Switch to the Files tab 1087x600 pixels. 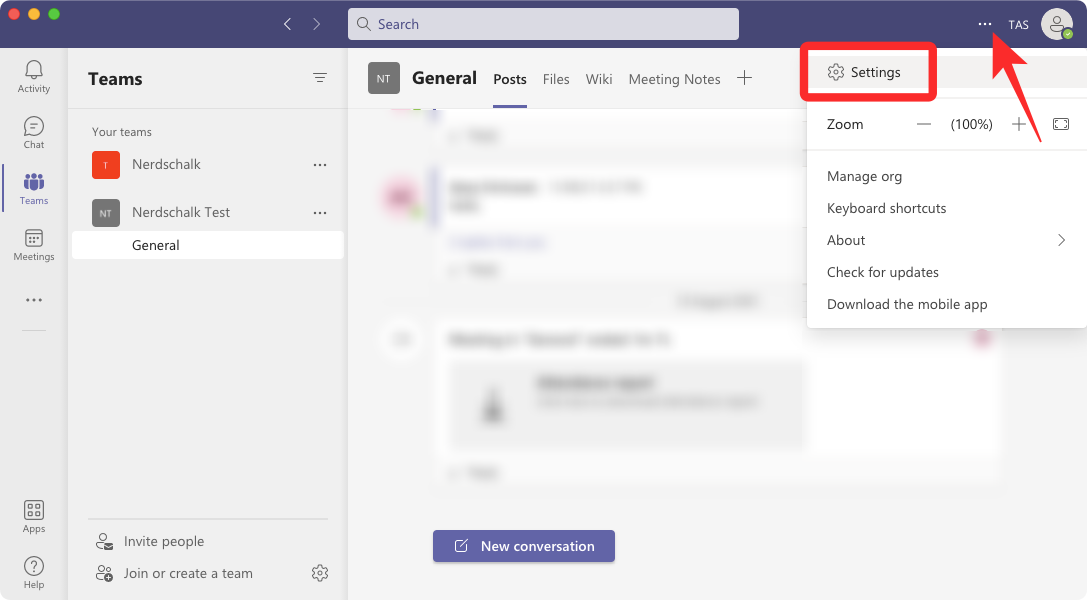point(556,79)
